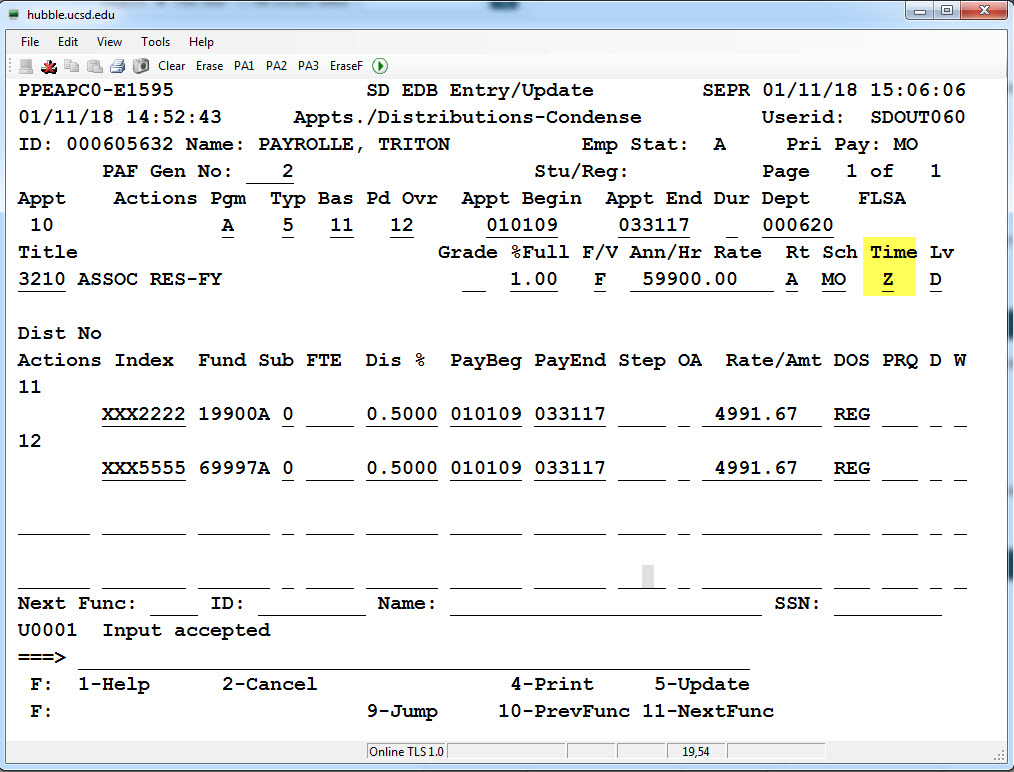Viewport: 1014px width, 772px height.
Task: Click the PA2 toolbar button
Action: 276,66
